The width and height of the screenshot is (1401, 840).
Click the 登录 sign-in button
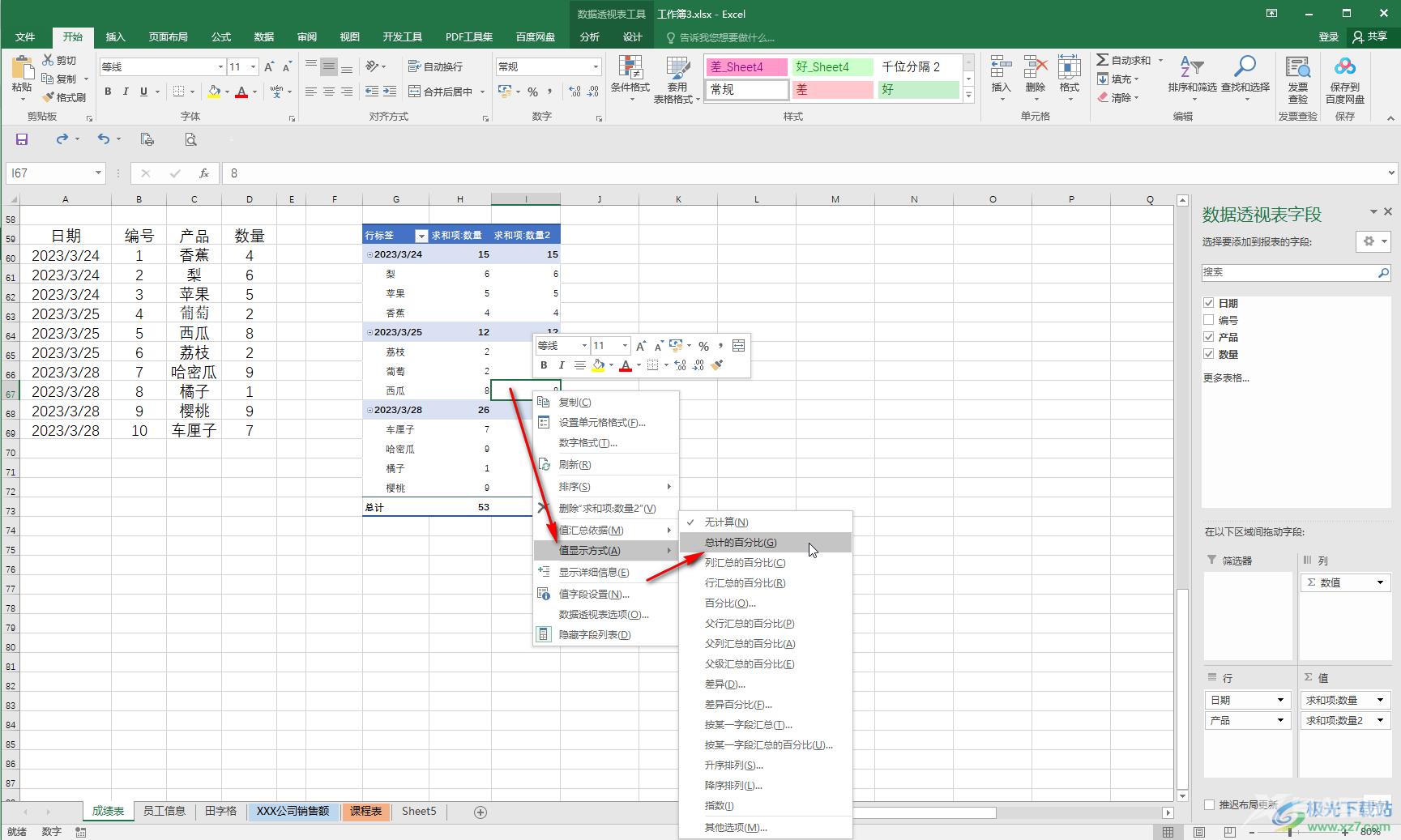click(x=1329, y=36)
